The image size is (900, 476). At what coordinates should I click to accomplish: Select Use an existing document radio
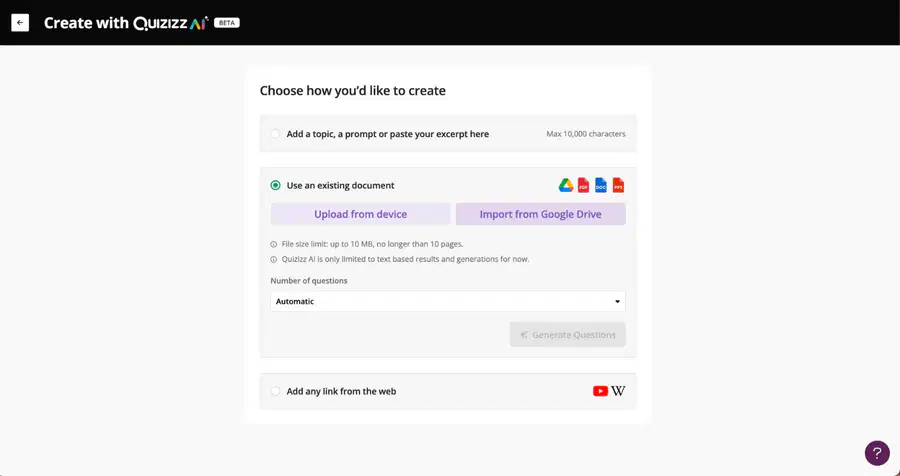click(x=276, y=185)
